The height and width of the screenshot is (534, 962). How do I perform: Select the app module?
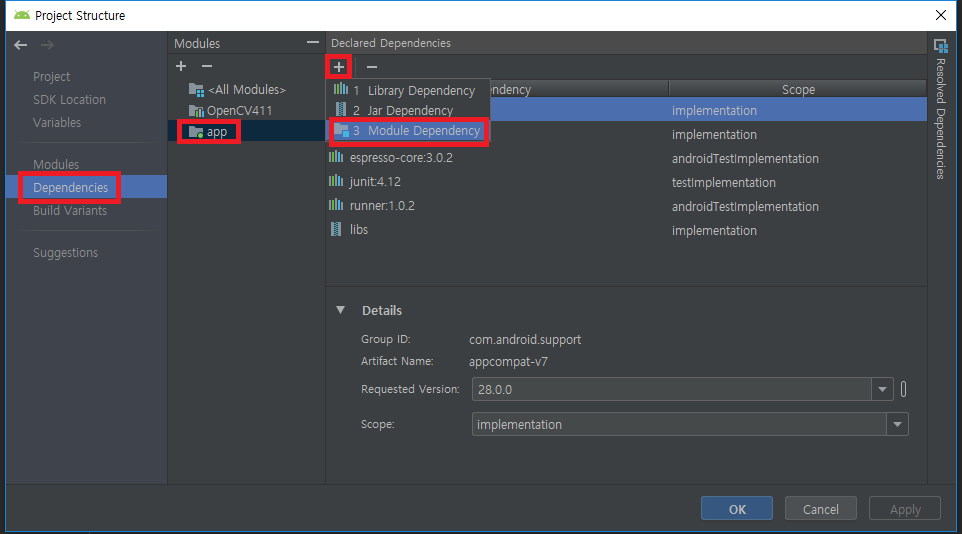[217, 131]
